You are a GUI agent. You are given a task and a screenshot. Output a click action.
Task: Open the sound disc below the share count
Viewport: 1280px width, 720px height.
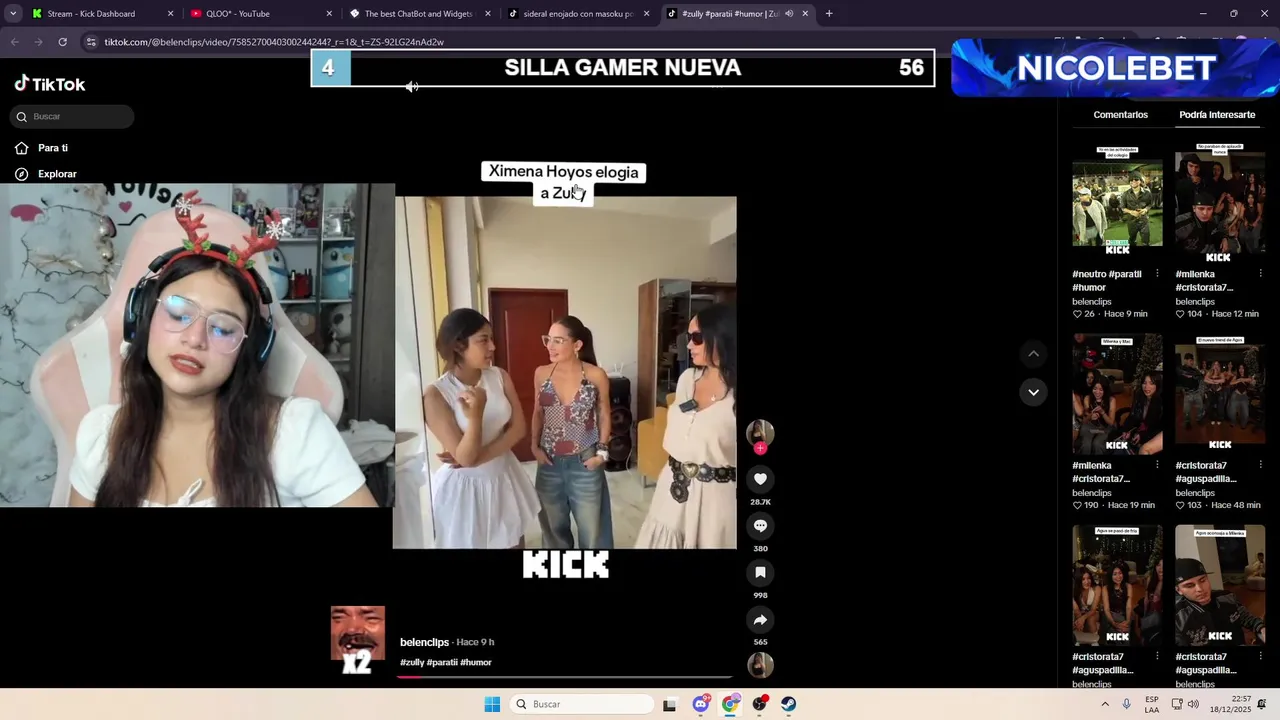click(x=760, y=665)
